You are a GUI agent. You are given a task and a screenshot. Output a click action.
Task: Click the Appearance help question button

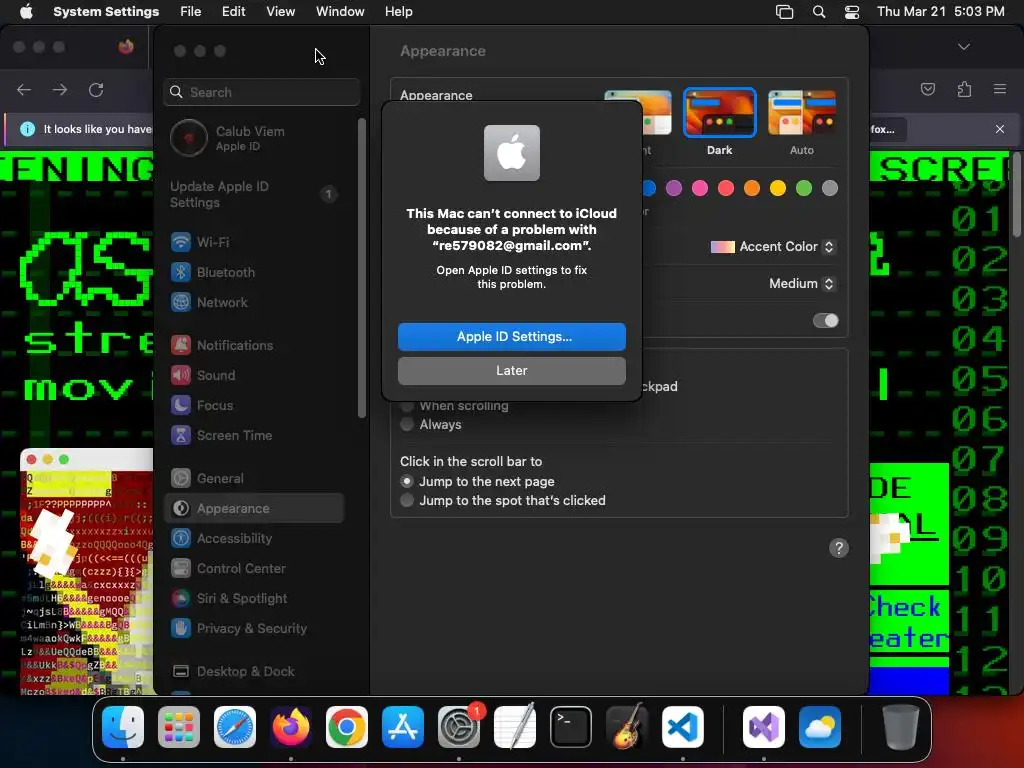coord(839,548)
